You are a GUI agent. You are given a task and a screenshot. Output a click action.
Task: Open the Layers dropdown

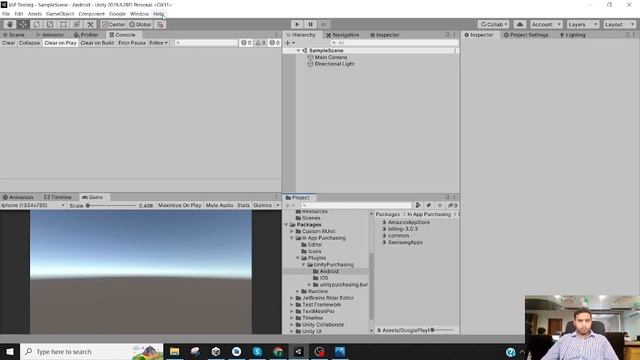pos(582,24)
